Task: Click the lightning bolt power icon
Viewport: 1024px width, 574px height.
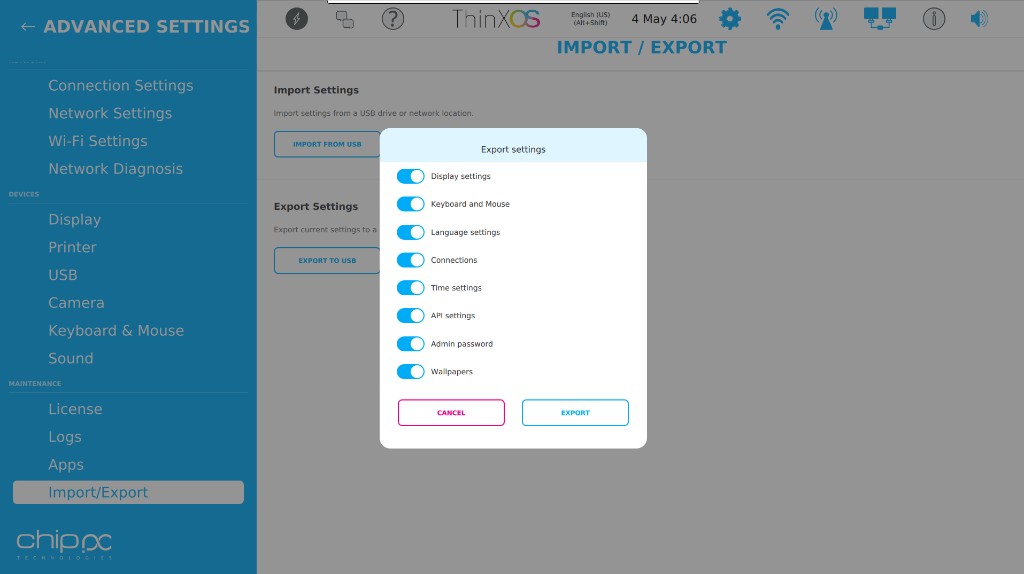Action: pyautogui.click(x=296, y=19)
